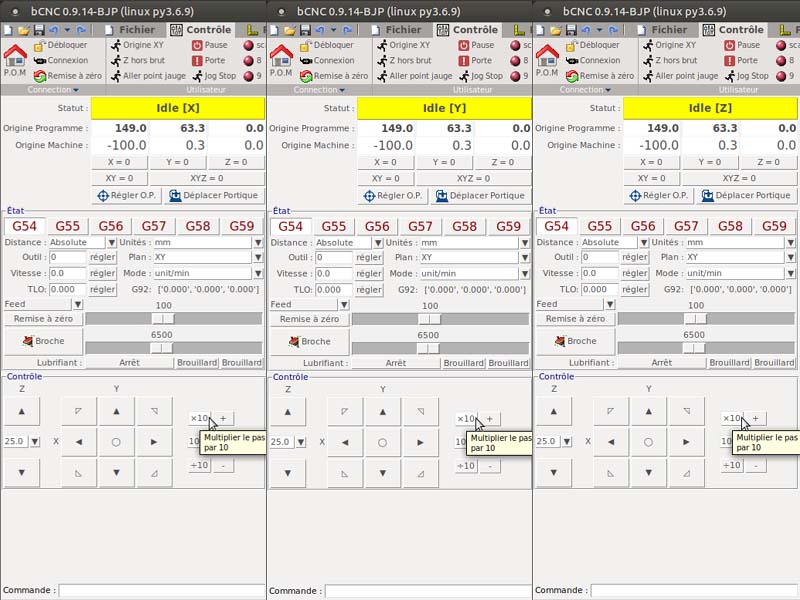Viewport: 800px width, 600px height.
Task: Switch to Fichier tab in Idle [X] window
Action: click(x=133, y=30)
